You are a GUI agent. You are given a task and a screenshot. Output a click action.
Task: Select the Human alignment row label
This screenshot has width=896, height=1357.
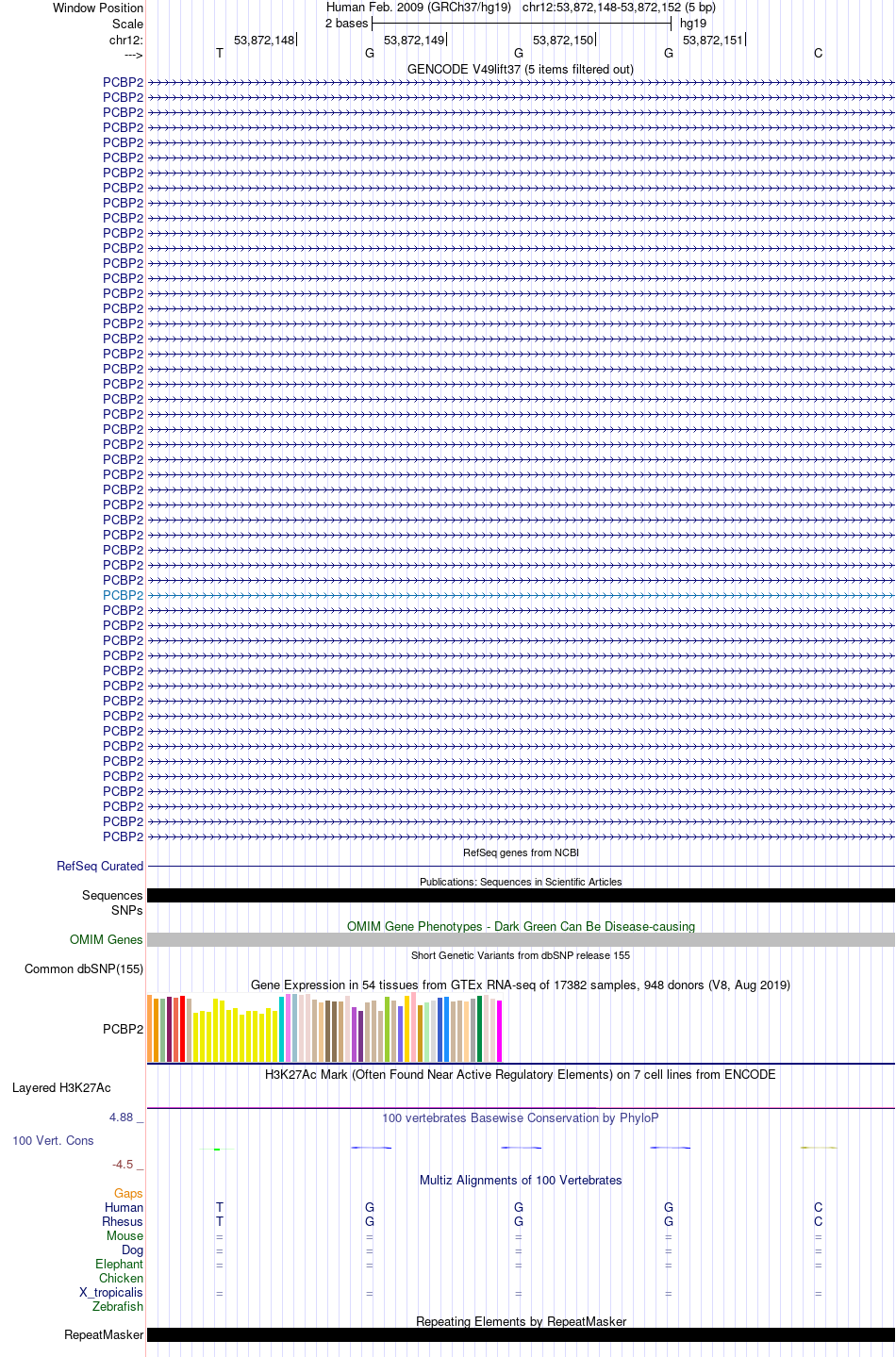coord(124,1208)
